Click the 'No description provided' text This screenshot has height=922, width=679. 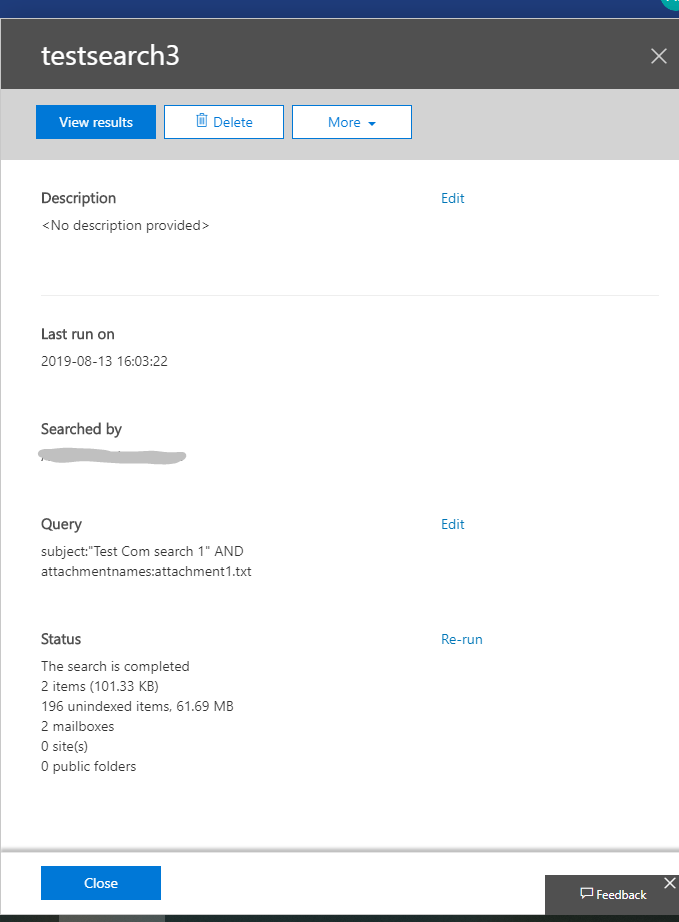tap(125, 226)
